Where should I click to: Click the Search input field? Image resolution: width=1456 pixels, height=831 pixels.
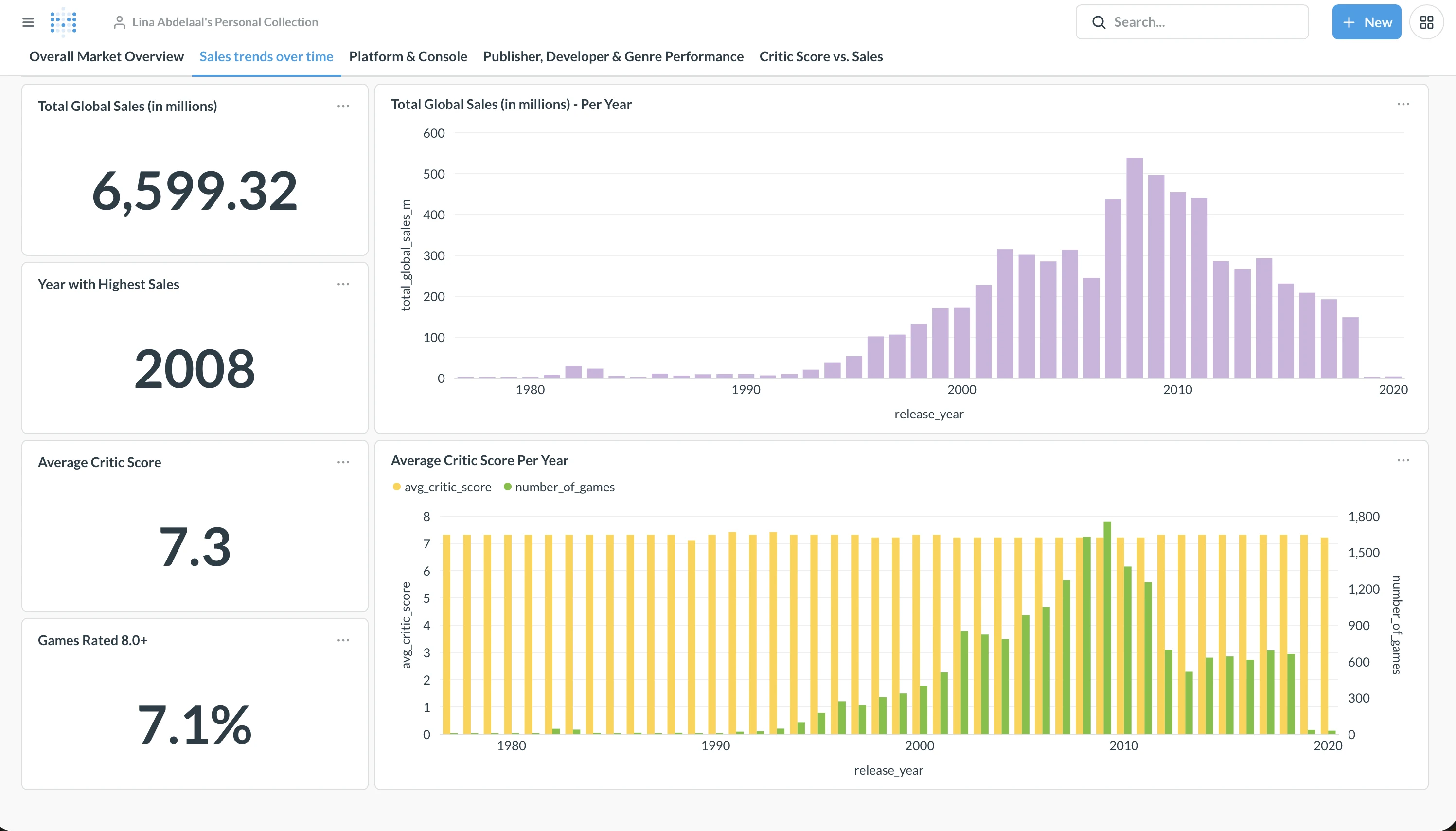tap(1203, 22)
